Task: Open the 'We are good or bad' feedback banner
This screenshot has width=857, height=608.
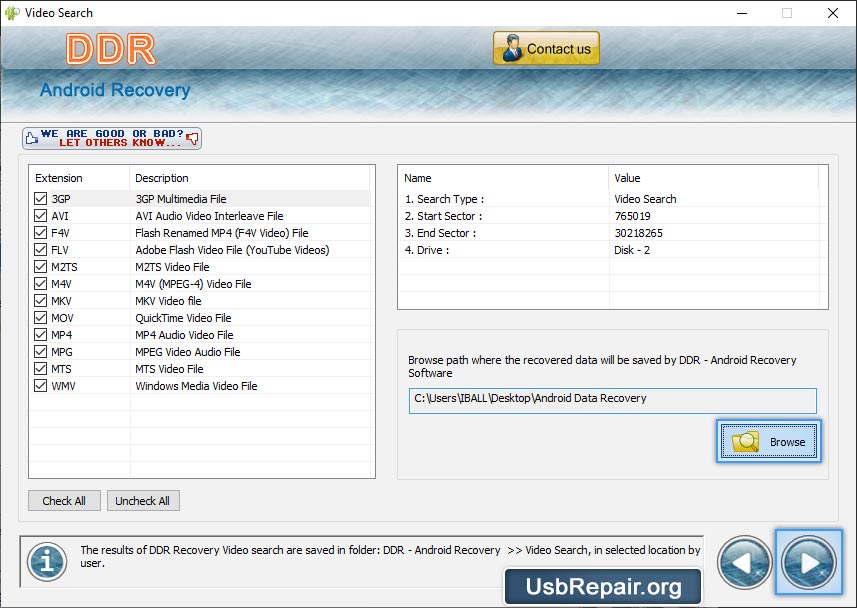Action: point(112,138)
